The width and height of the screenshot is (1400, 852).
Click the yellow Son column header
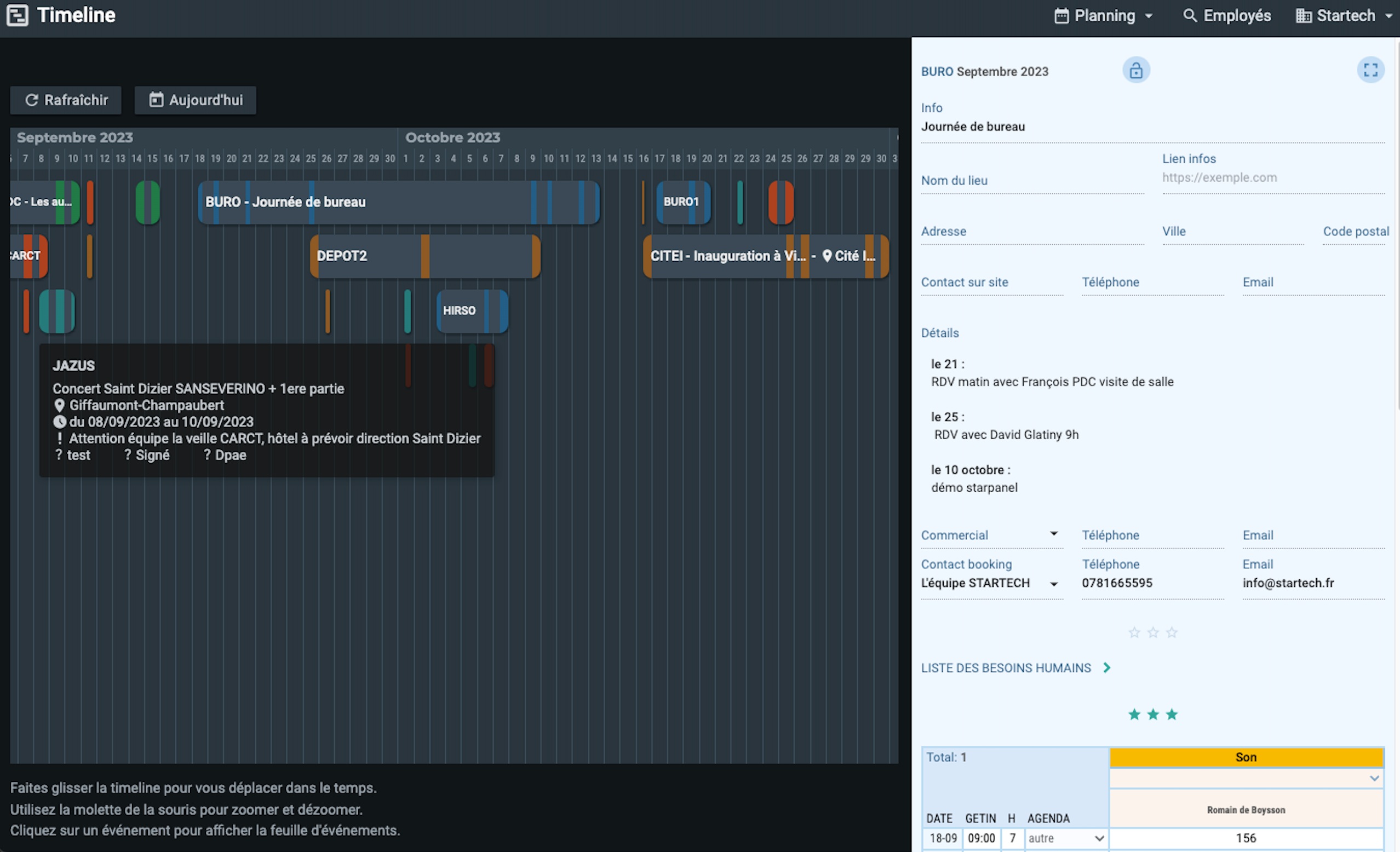click(x=1246, y=757)
